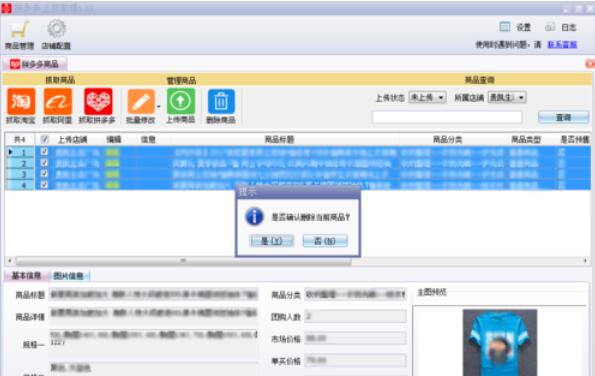Click the 抓取阿里 Alibaba icon
The width and height of the screenshot is (595, 376).
click(x=58, y=101)
